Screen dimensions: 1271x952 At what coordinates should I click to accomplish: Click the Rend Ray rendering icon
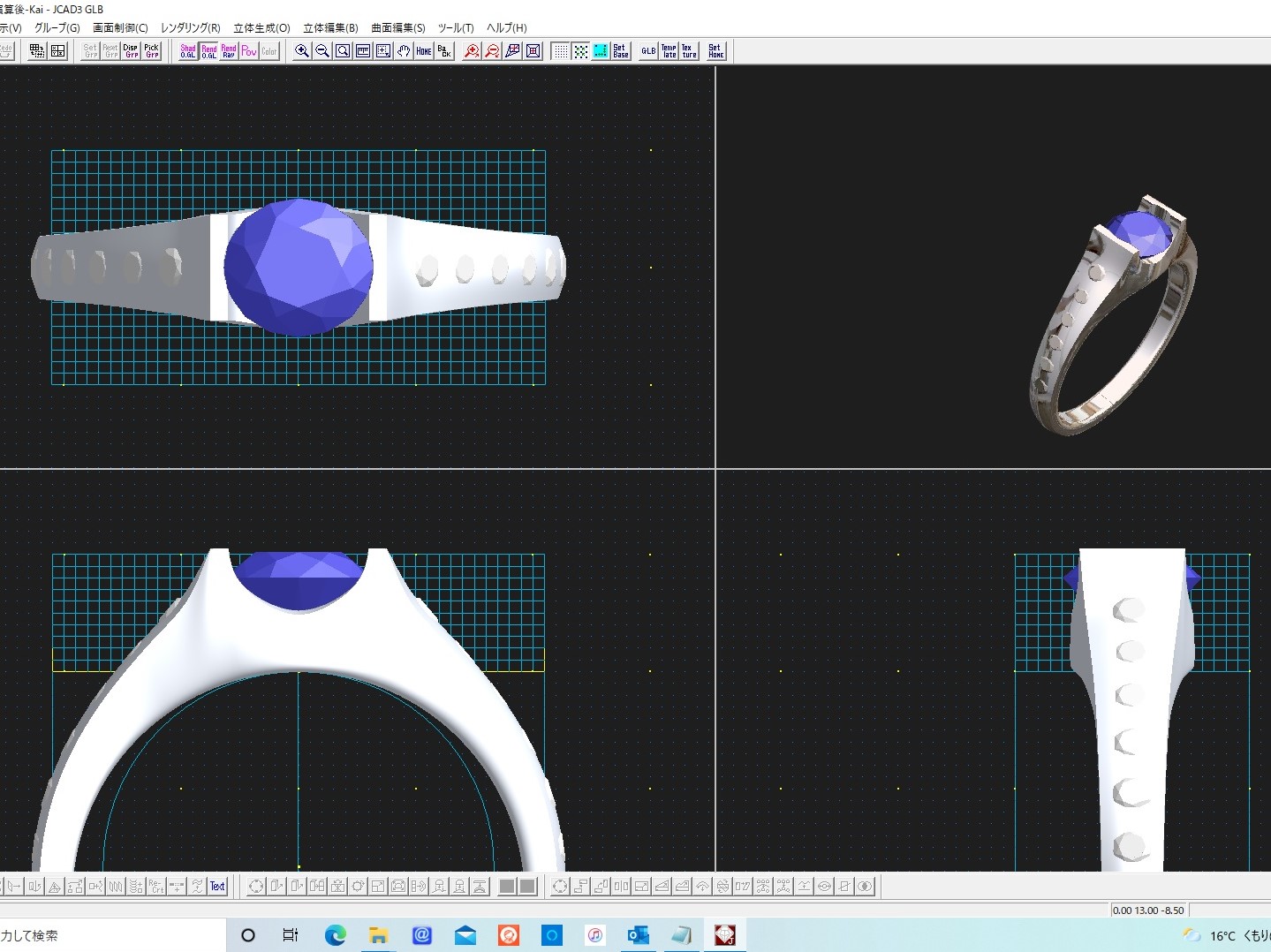pos(229,51)
